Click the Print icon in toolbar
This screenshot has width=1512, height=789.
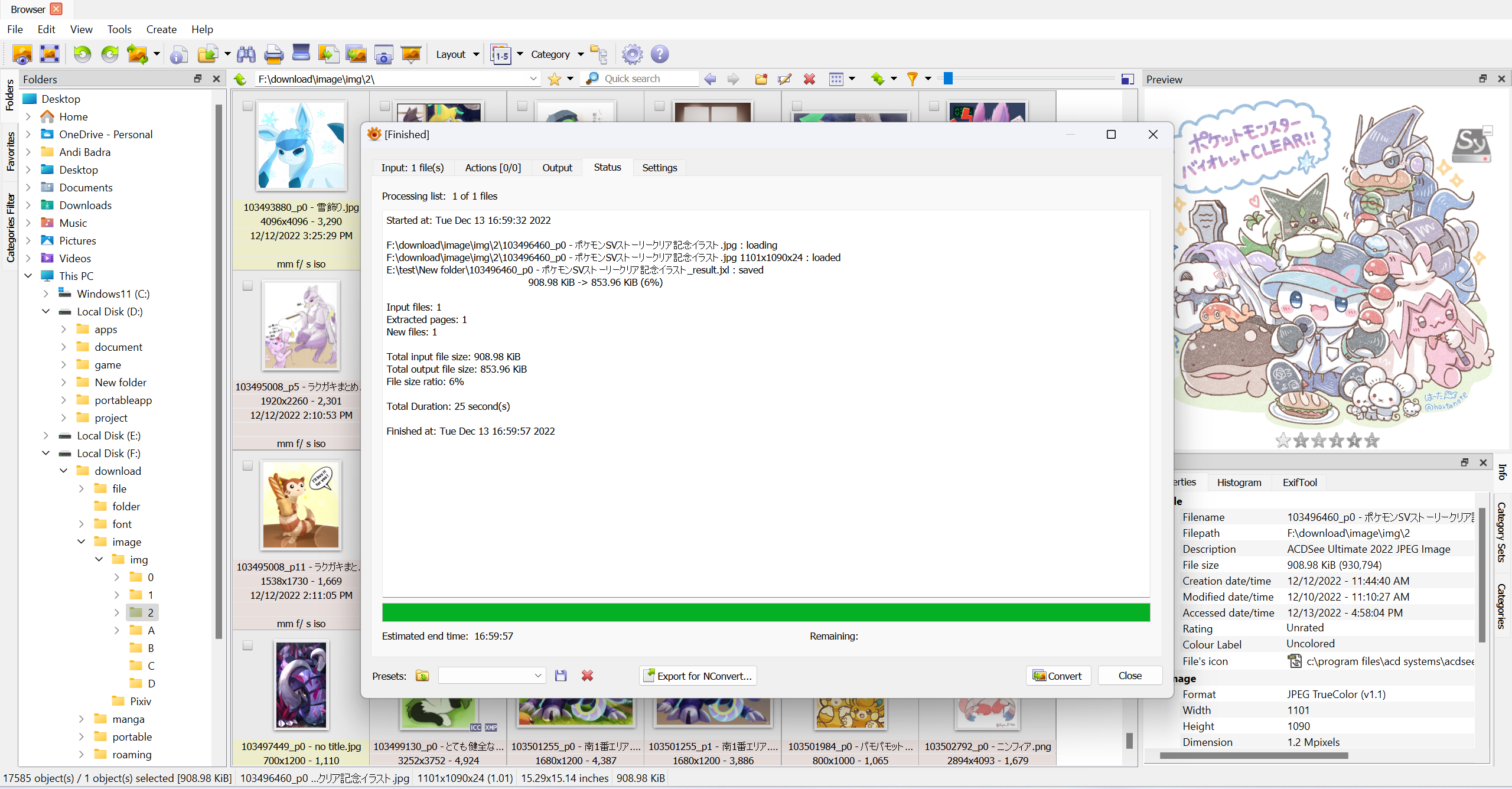273,54
